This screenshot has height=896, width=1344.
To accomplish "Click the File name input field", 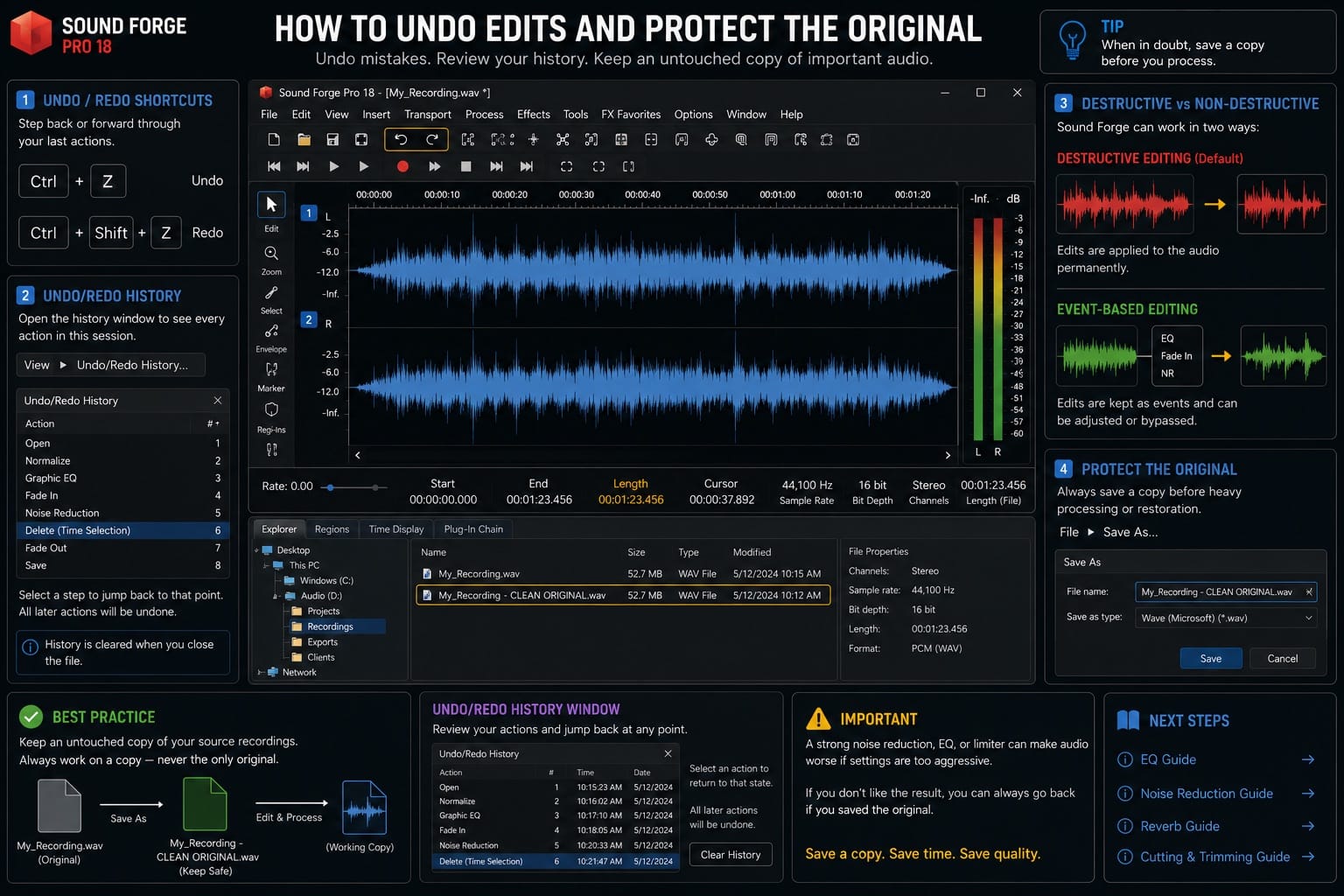I will [x=1226, y=592].
